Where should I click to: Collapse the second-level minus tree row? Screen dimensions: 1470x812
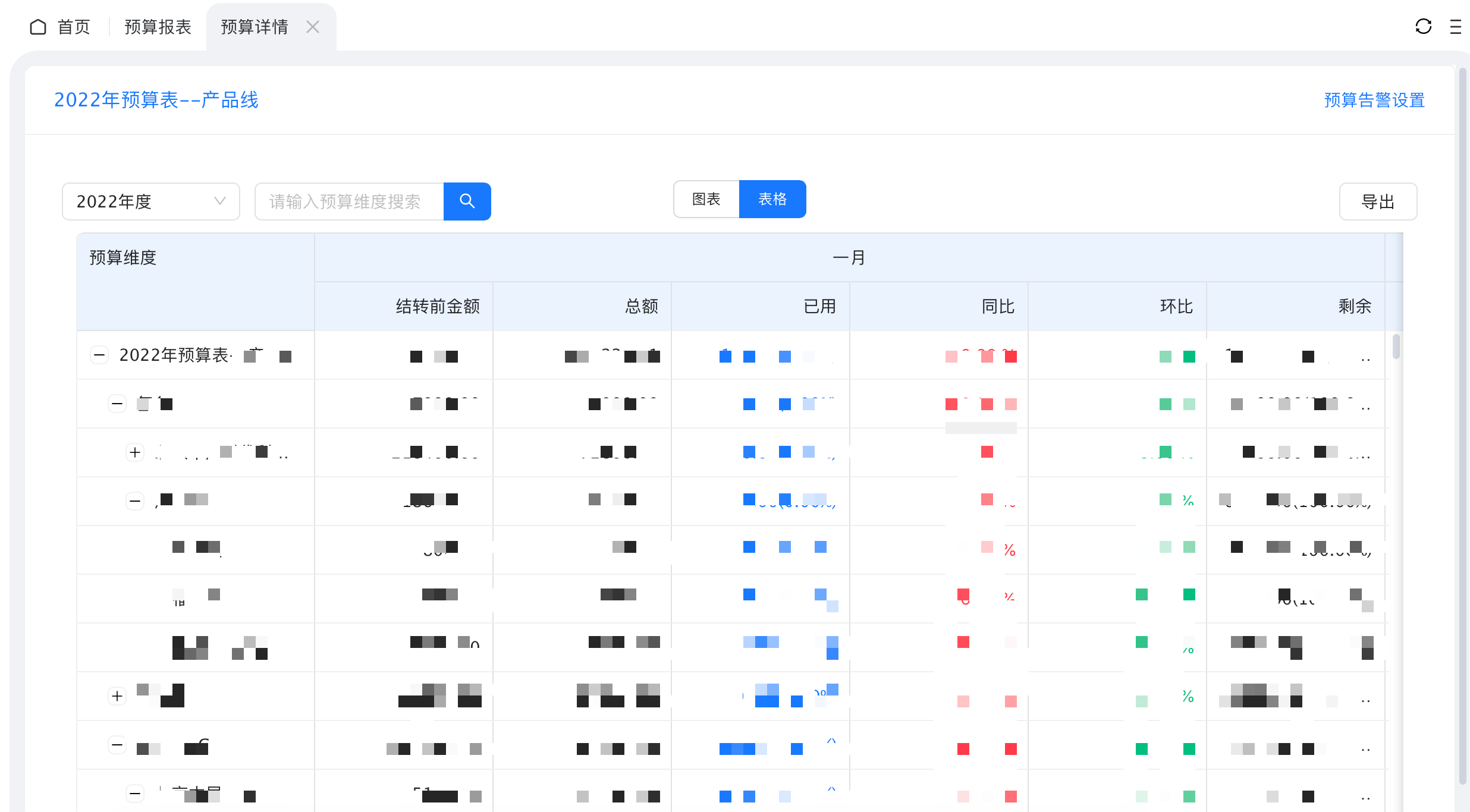click(117, 404)
